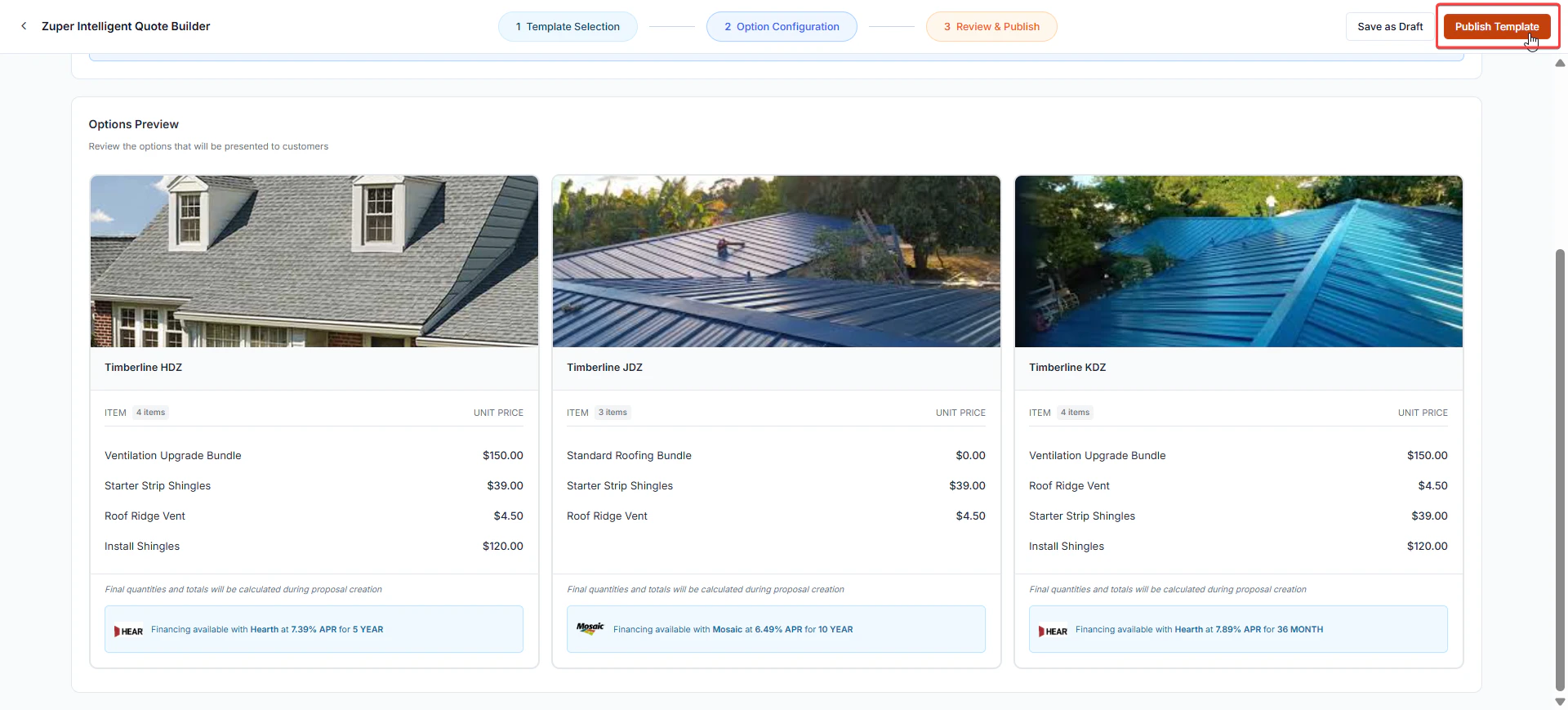Click $150.00 price in HDZ card
Screen dimensions: 1568x710
[x=503, y=456]
